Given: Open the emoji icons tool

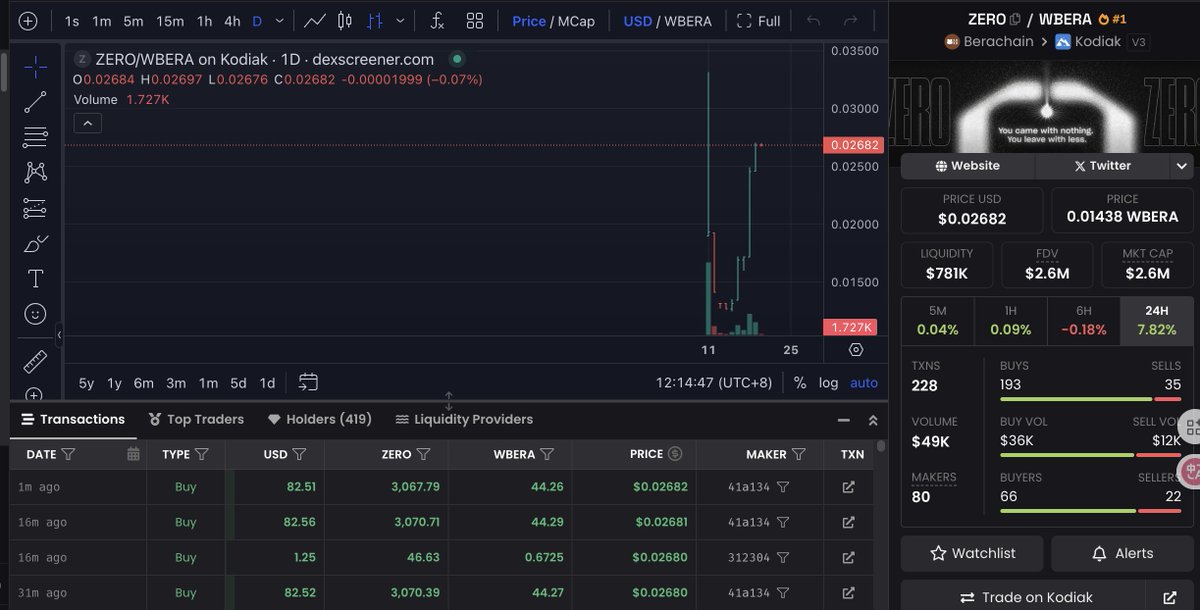Looking at the screenshot, I should [35, 314].
